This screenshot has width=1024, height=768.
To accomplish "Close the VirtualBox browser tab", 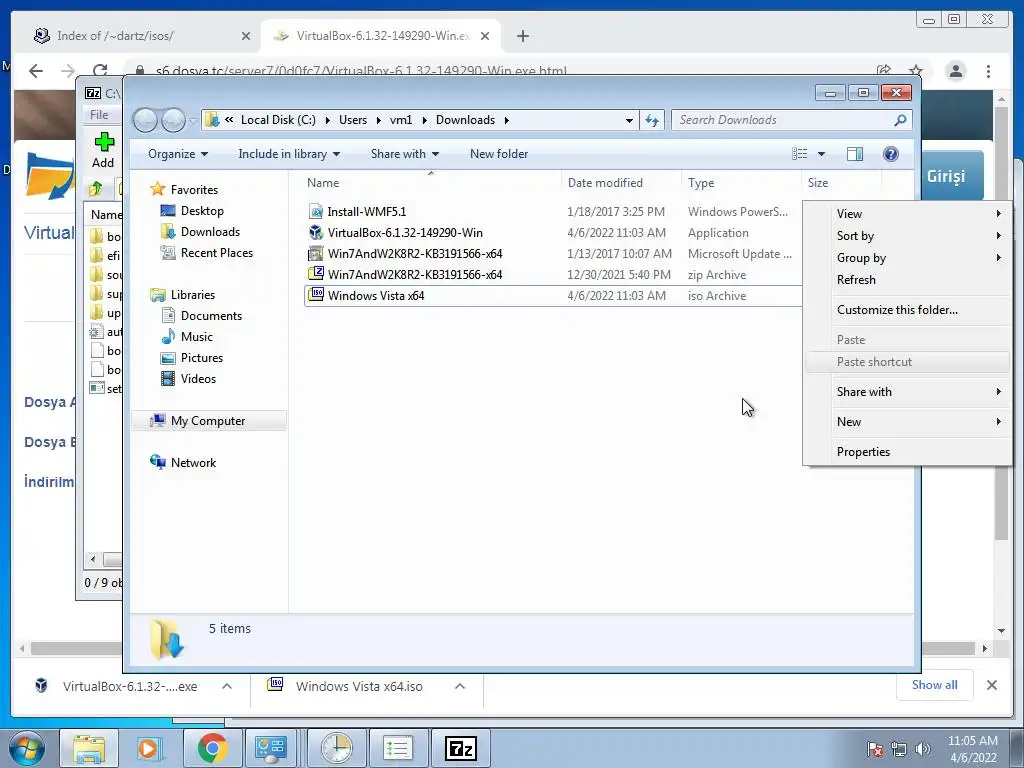I will [485, 36].
